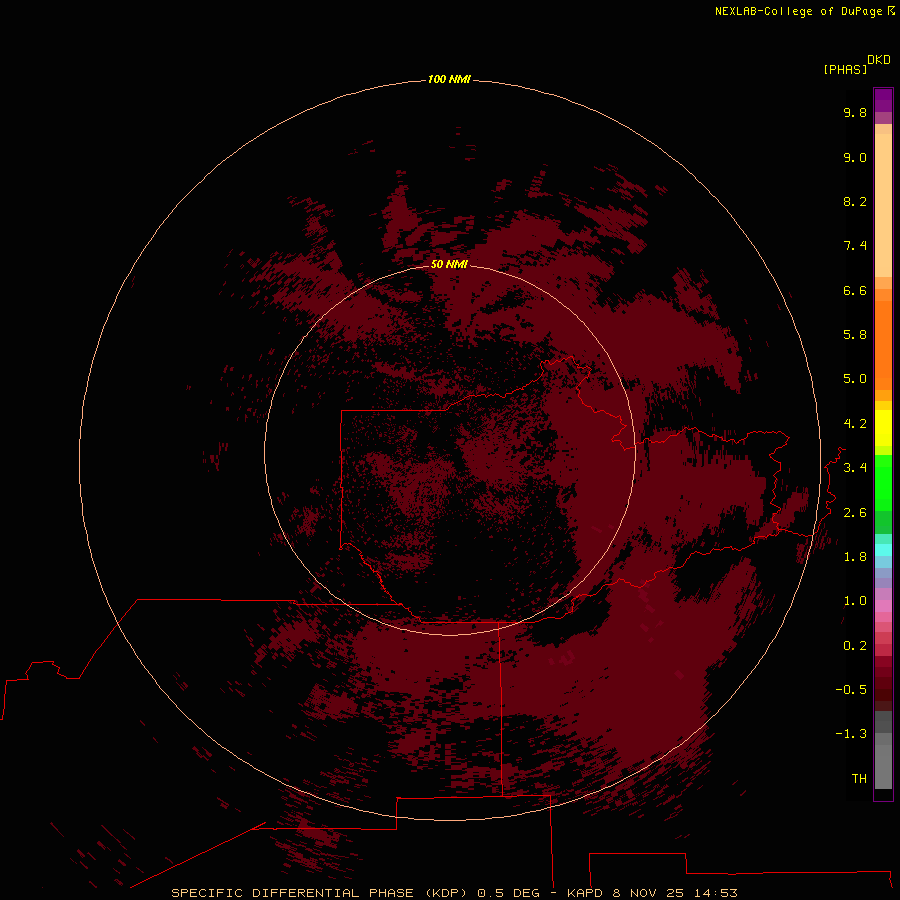Click the 9.0 scale value

click(x=855, y=157)
